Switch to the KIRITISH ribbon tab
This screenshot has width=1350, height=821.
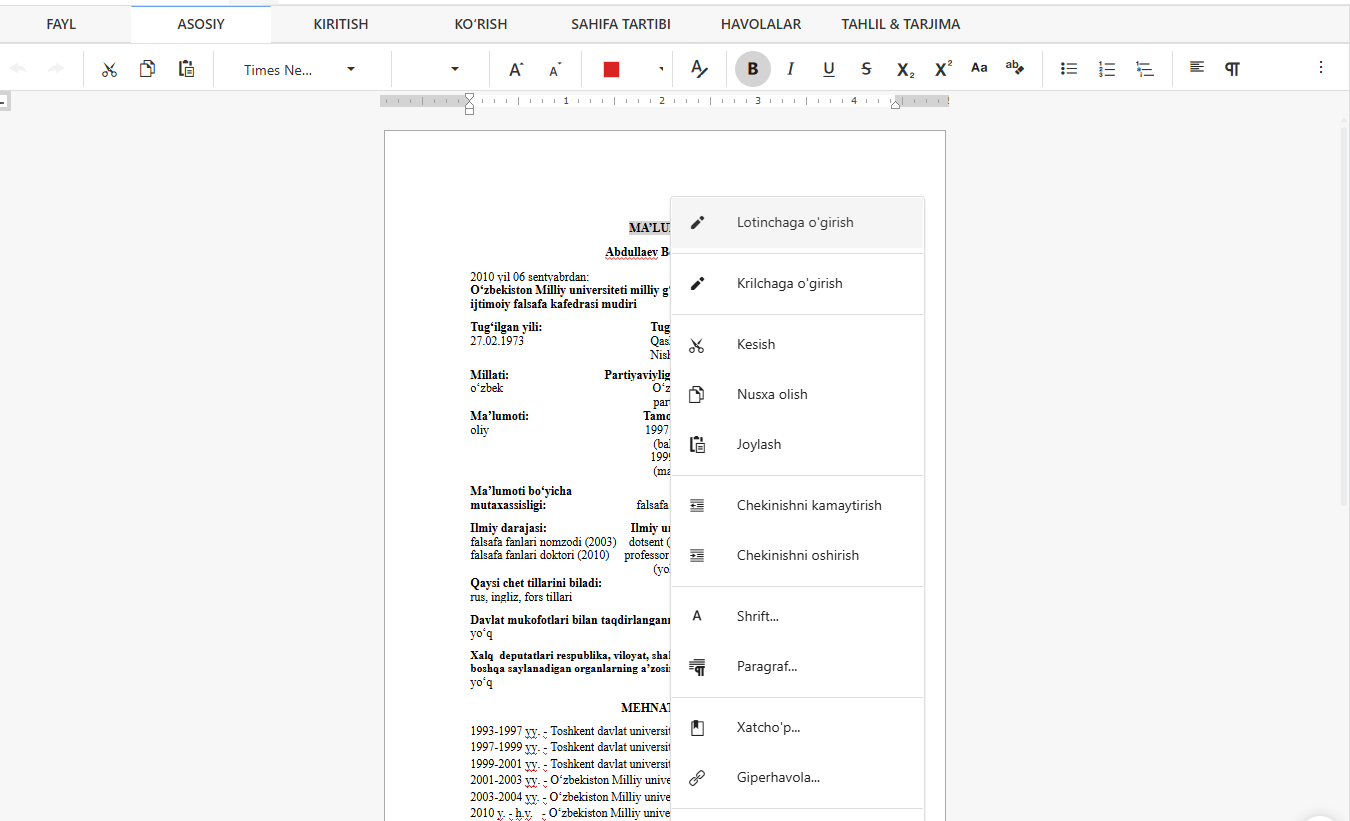(340, 23)
